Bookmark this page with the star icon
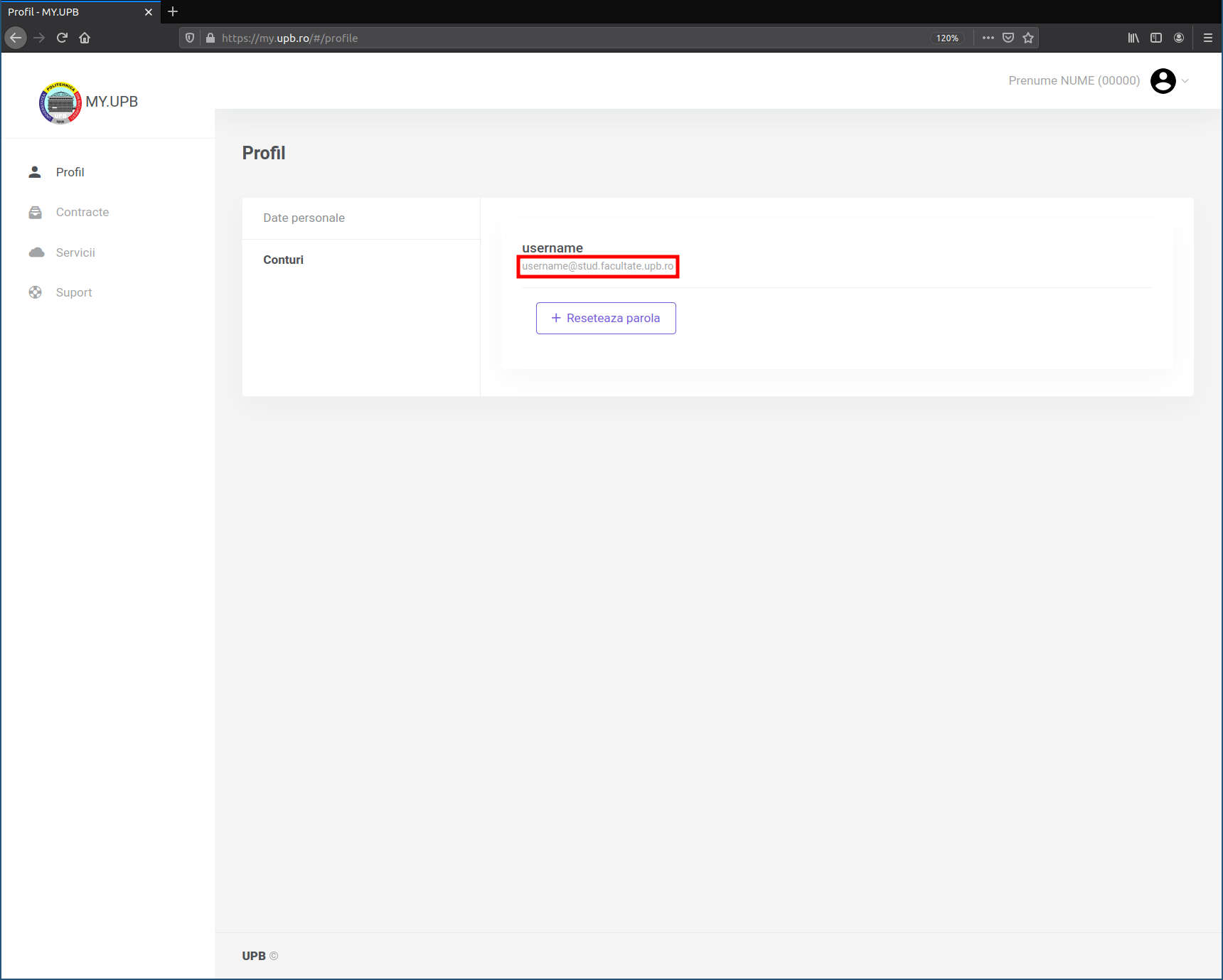Image resolution: width=1223 pixels, height=980 pixels. point(1027,38)
